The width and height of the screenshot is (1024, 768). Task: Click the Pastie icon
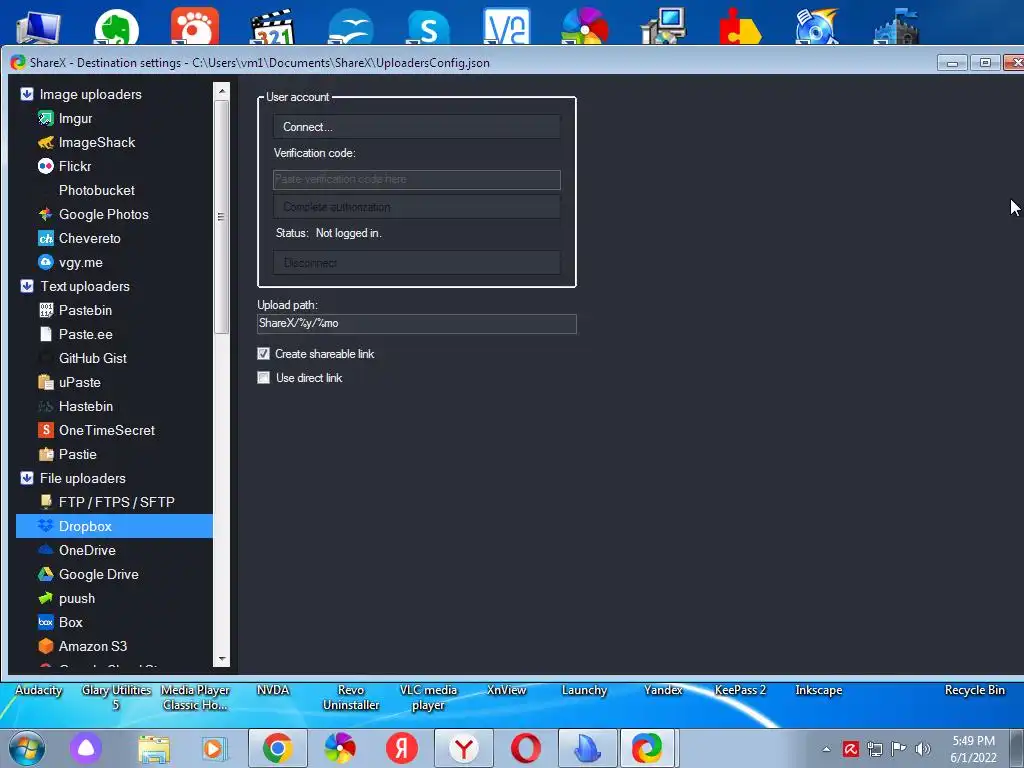pyautogui.click(x=45, y=454)
